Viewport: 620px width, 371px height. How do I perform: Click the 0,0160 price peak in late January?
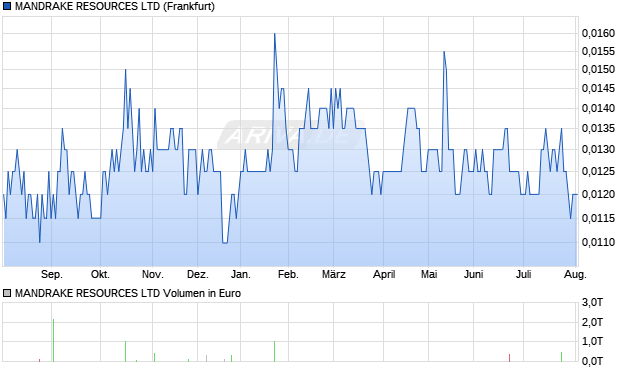tap(275, 34)
